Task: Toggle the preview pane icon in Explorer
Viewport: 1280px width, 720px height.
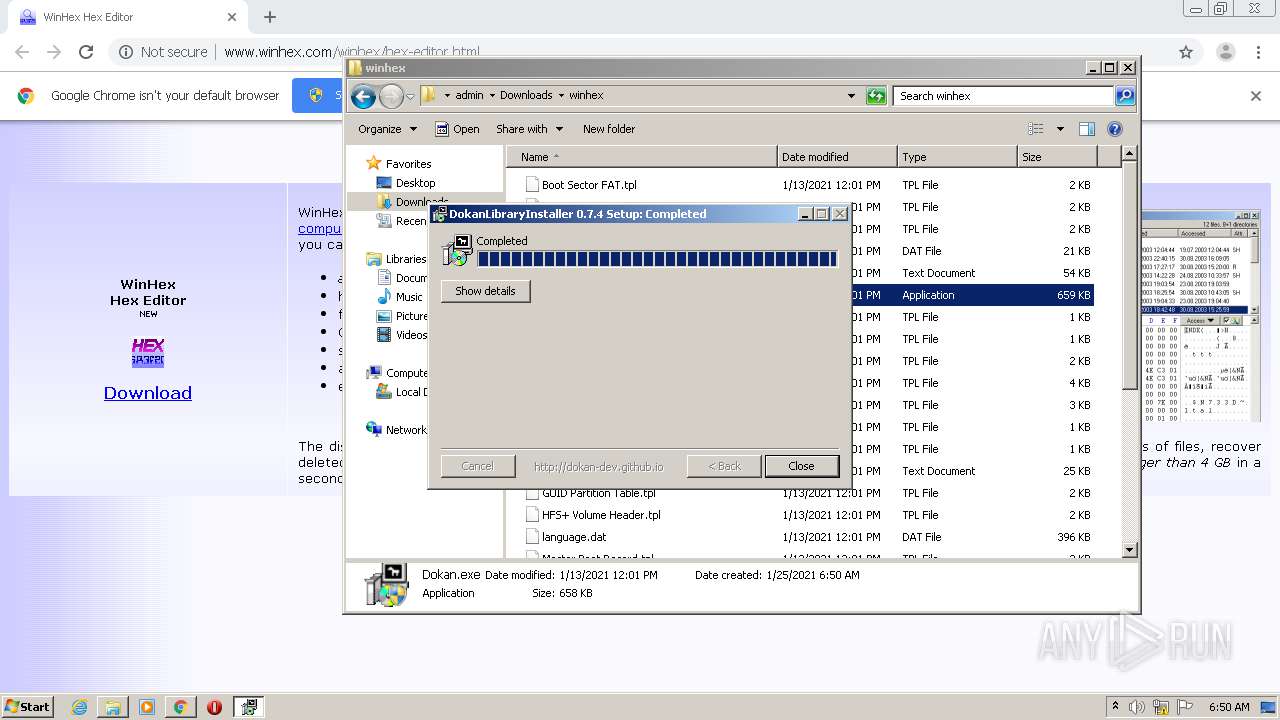Action: (x=1087, y=129)
